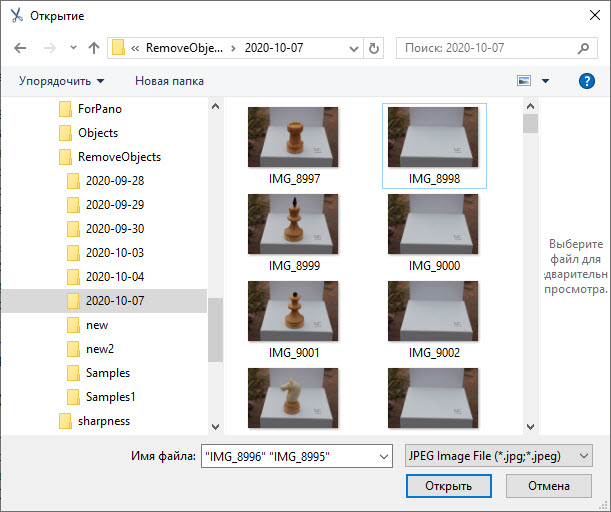Navigate to RemoveObje... in address bar
The image size is (611, 512).
pos(184,48)
